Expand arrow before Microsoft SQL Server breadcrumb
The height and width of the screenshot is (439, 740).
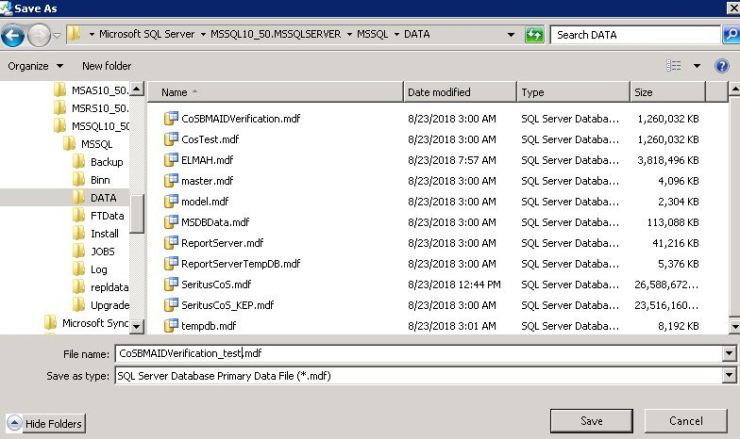[92, 34]
